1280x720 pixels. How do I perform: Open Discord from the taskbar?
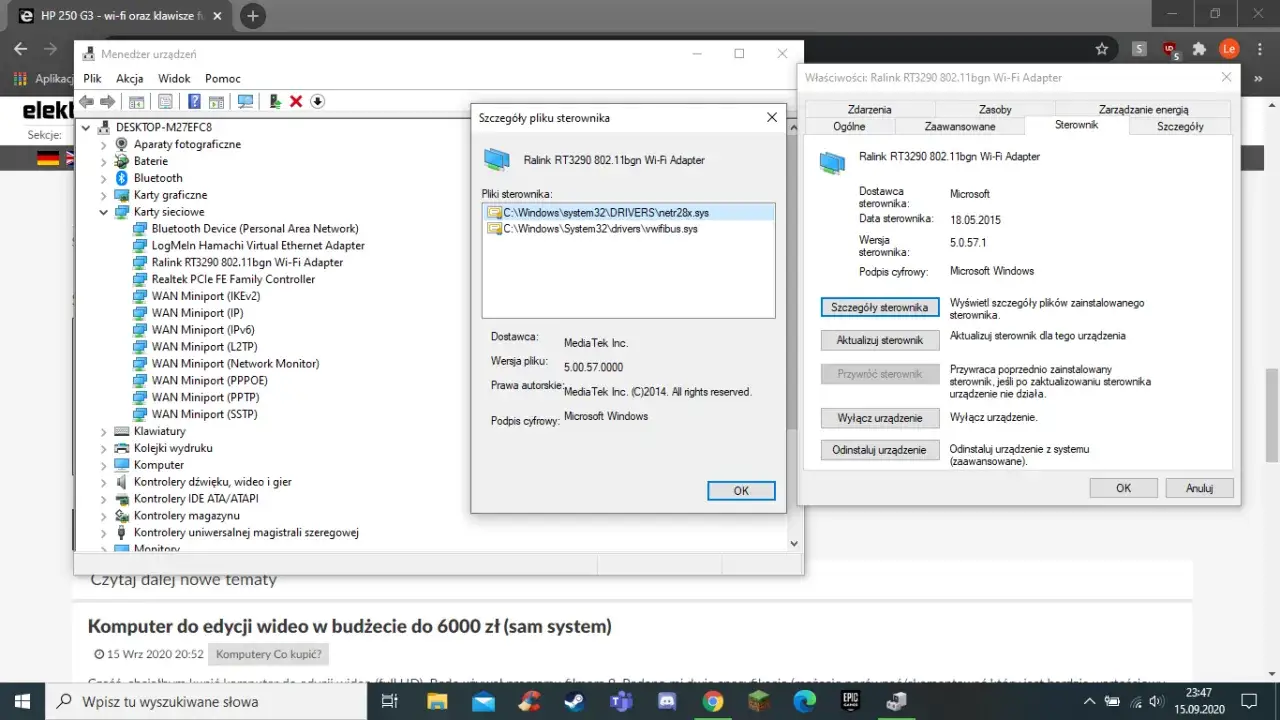click(666, 701)
